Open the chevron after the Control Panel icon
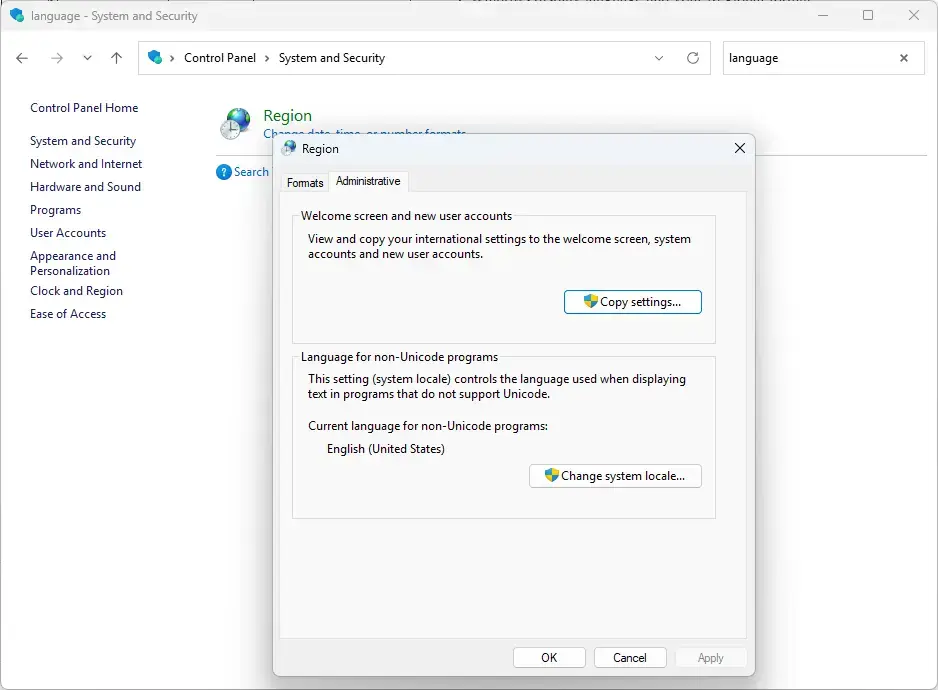938x690 pixels. pos(172,58)
